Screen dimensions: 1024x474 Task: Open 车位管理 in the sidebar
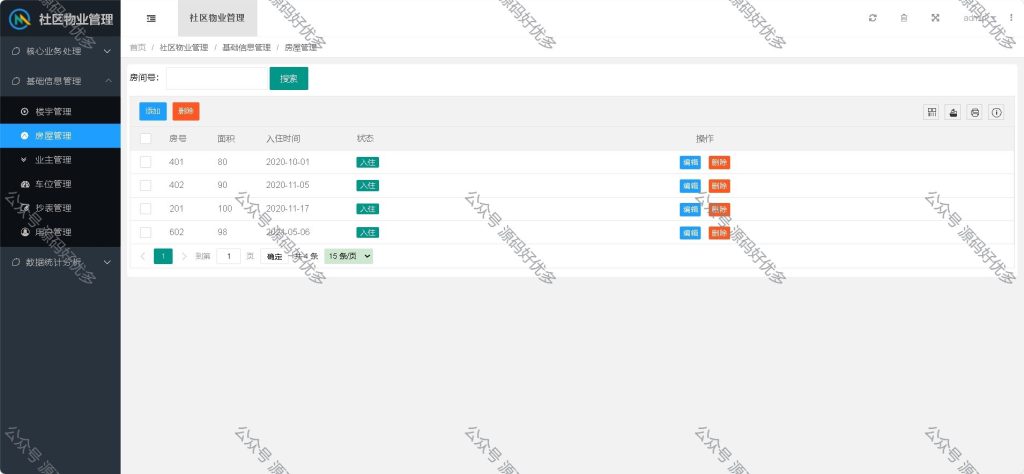click(60, 184)
